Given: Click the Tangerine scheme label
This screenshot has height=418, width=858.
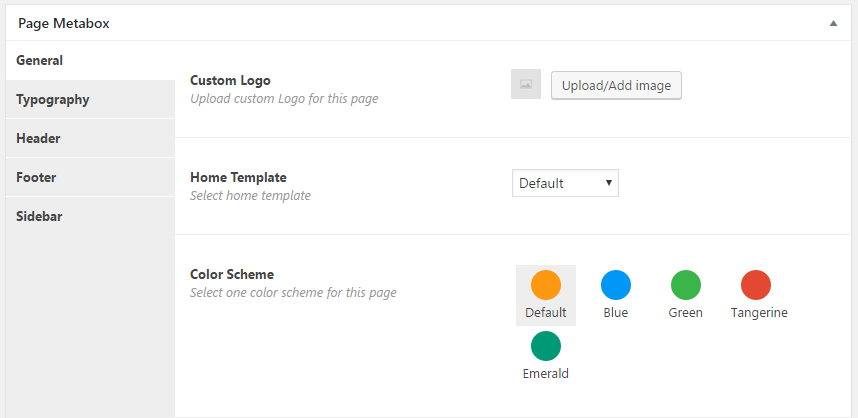Looking at the screenshot, I should click(x=759, y=313).
